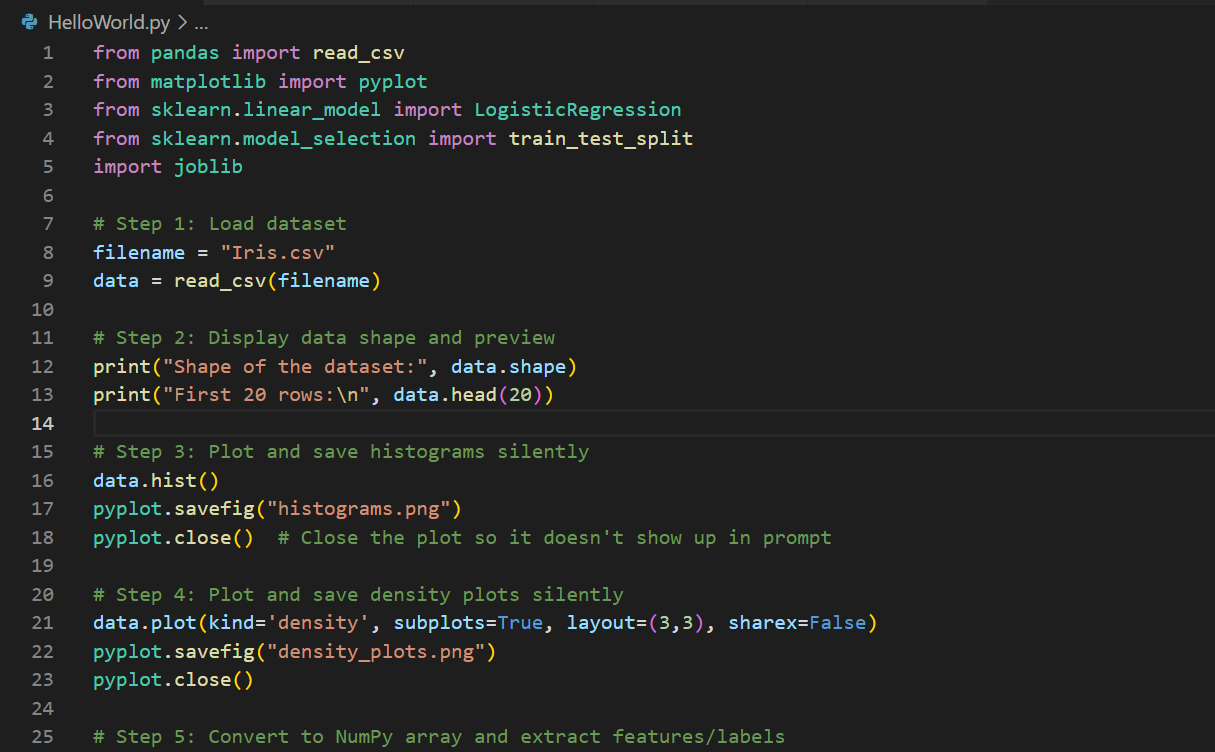
Task: Click the "Iris.csv" string literal
Action: pyautogui.click(x=277, y=252)
